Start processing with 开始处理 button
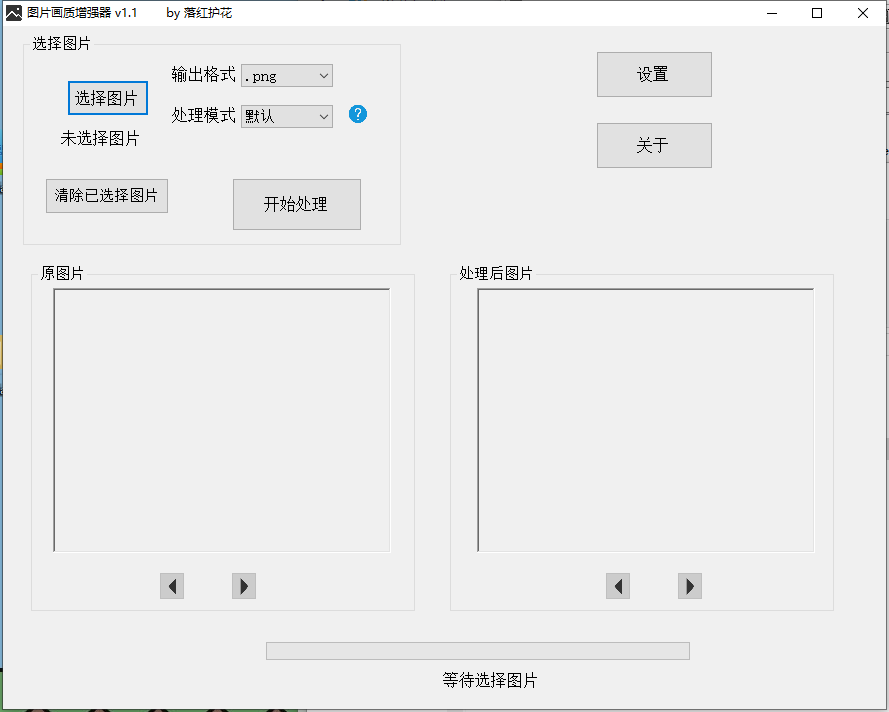 point(297,205)
